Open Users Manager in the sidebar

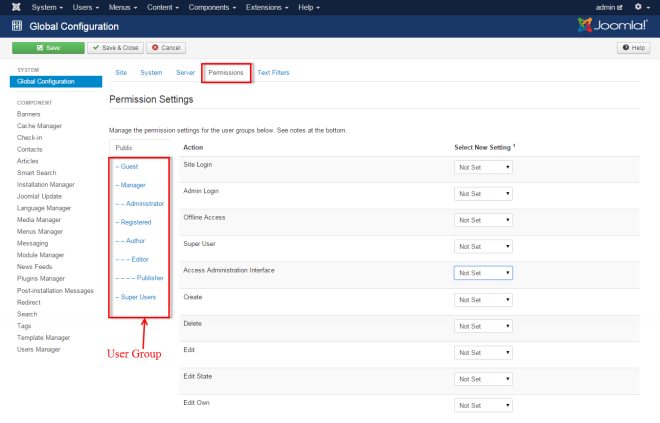[x=39, y=350]
